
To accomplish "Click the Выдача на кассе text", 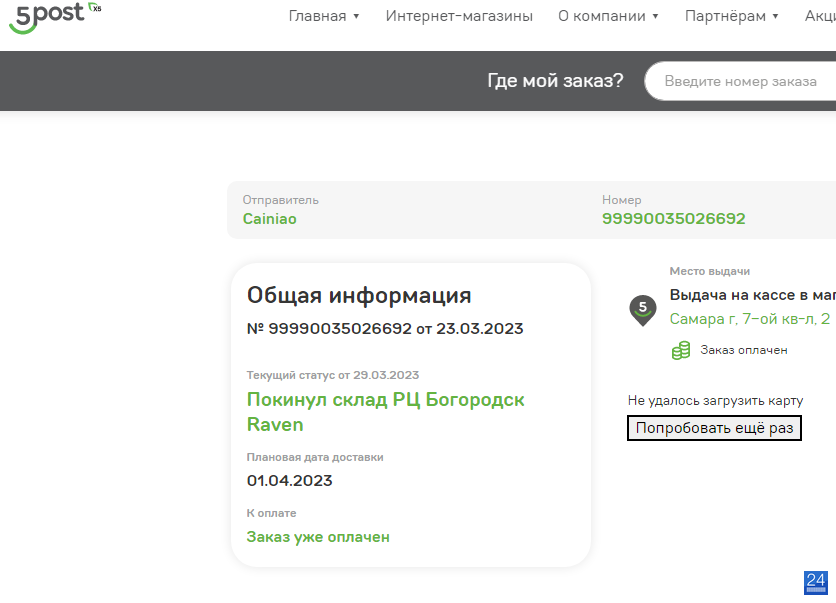I will click(753, 295).
